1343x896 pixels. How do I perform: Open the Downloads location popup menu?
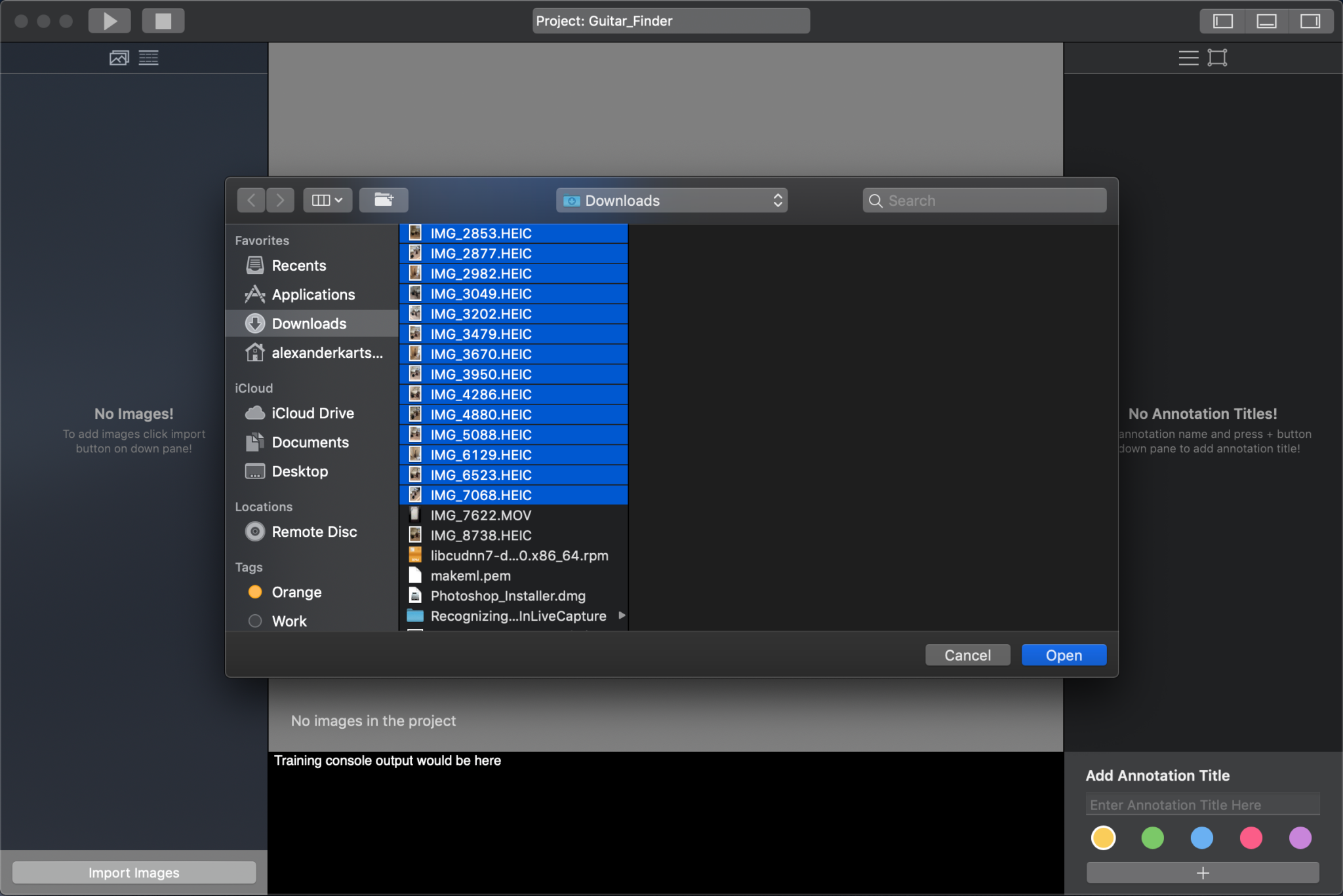(671, 201)
